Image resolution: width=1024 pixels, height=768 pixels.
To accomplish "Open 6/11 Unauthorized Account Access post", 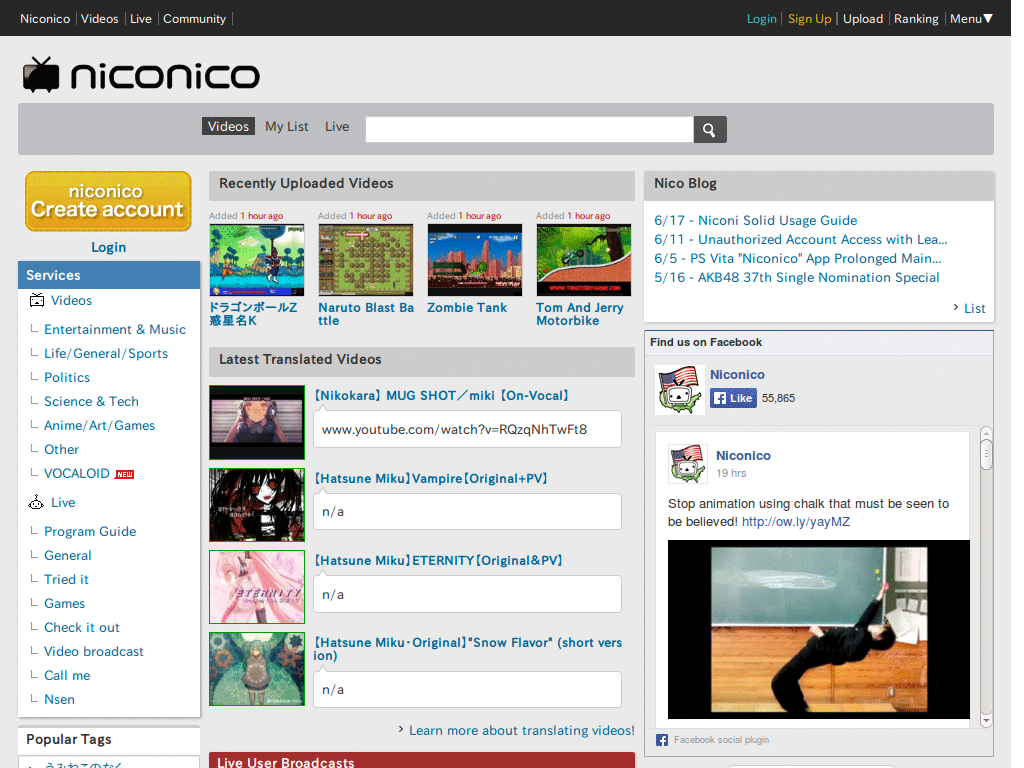I will coord(801,240).
